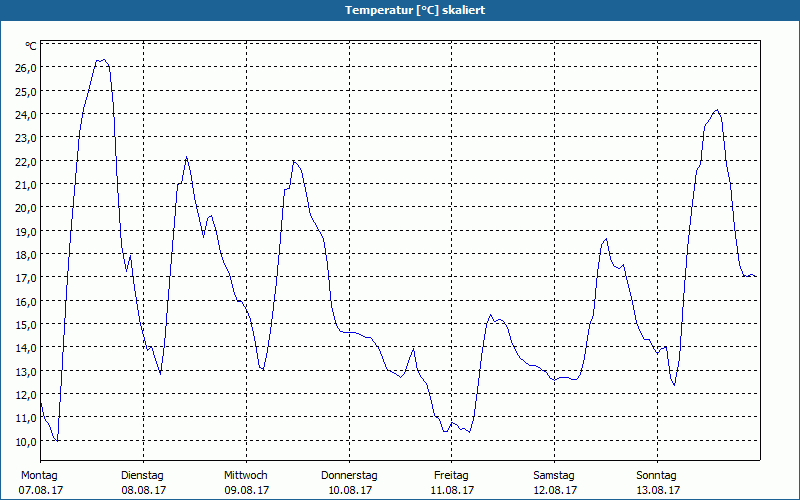The width and height of the screenshot is (800, 500).
Task: Select the 16,0 axis value
Action: (x=26, y=302)
